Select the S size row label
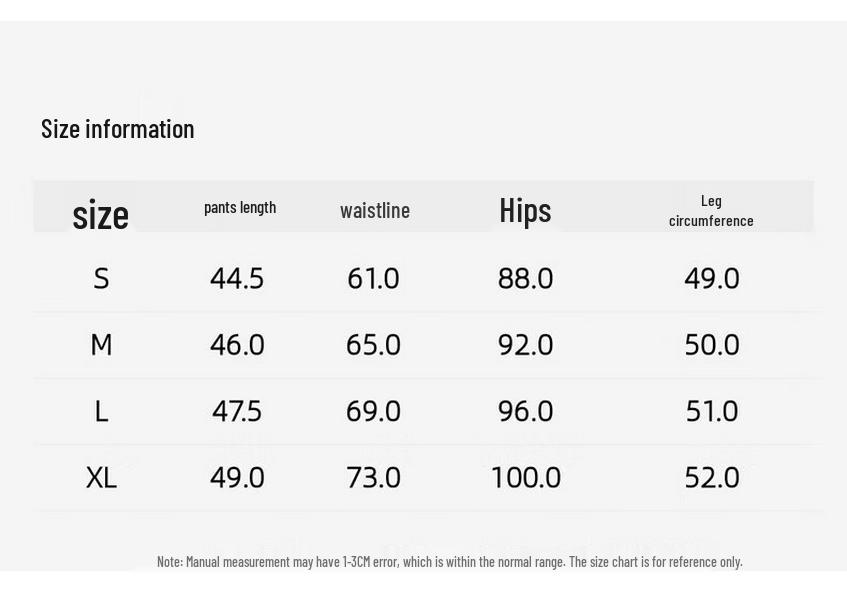The height and width of the screenshot is (593, 847). [x=101, y=279]
